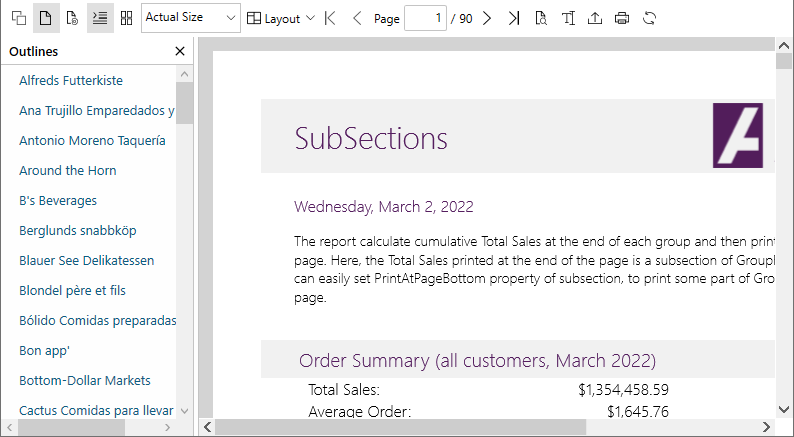Image resolution: width=794 pixels, height=437 pixels.
Task: Jump to the last page
Action: pyautogui.click(x=513, y=18)
